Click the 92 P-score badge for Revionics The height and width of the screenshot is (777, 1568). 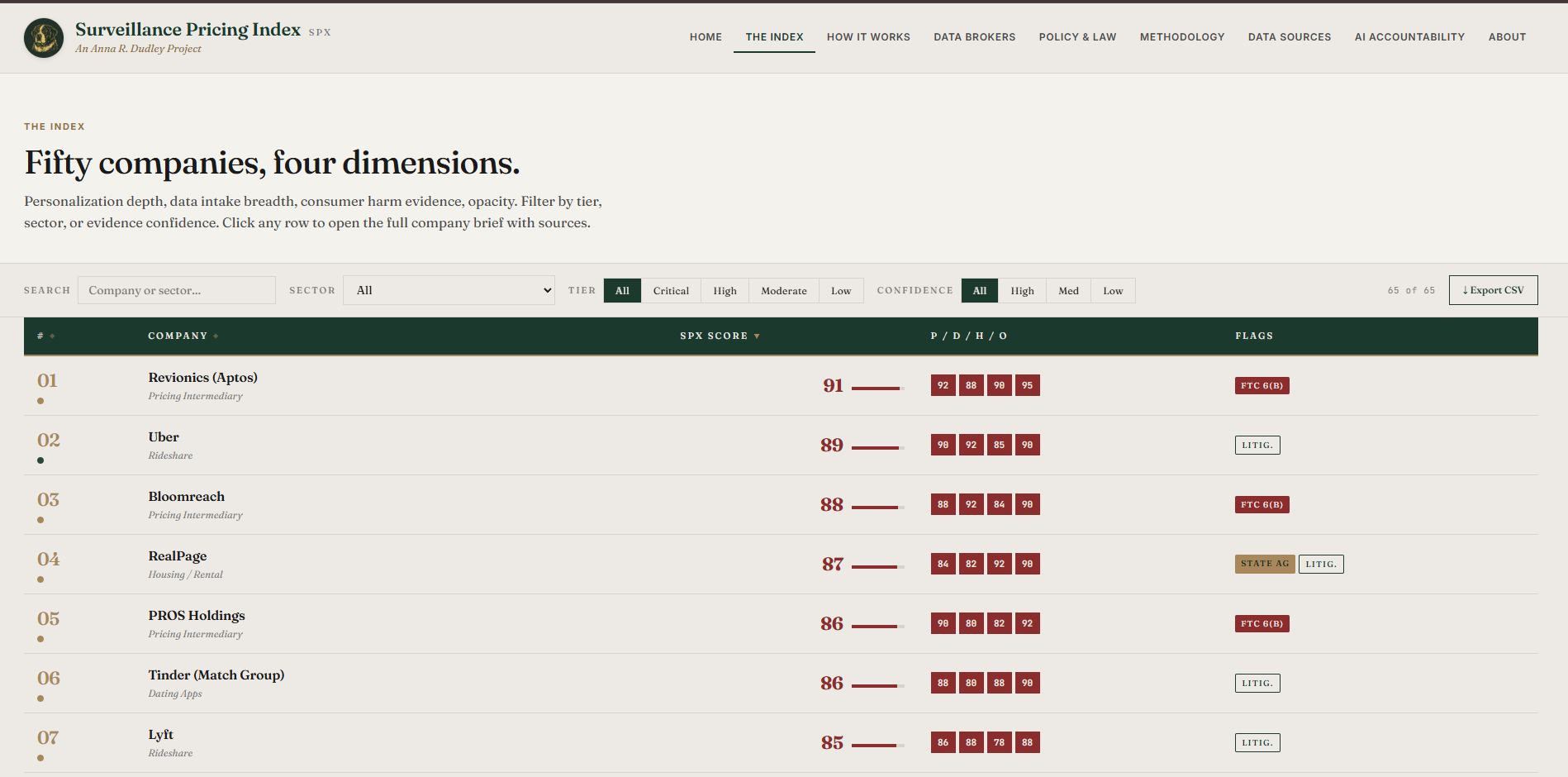pos(943,385)
